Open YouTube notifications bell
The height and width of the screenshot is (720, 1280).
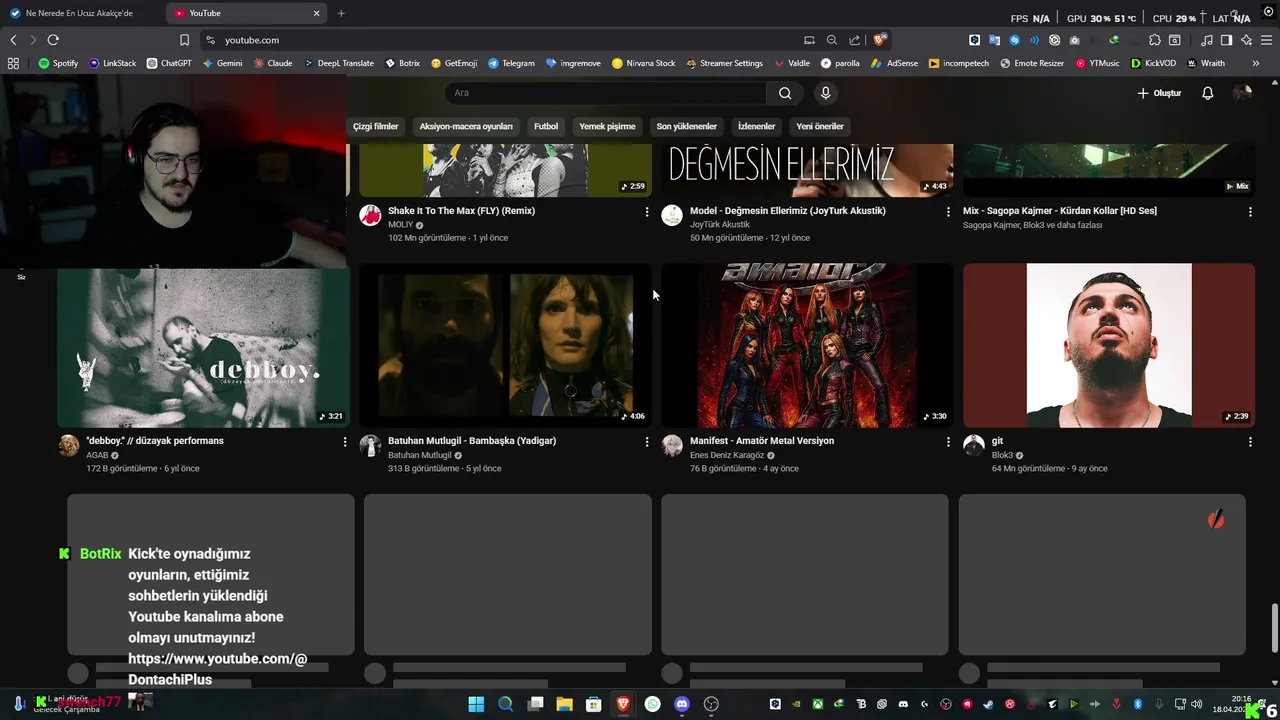click(1207, 93)
